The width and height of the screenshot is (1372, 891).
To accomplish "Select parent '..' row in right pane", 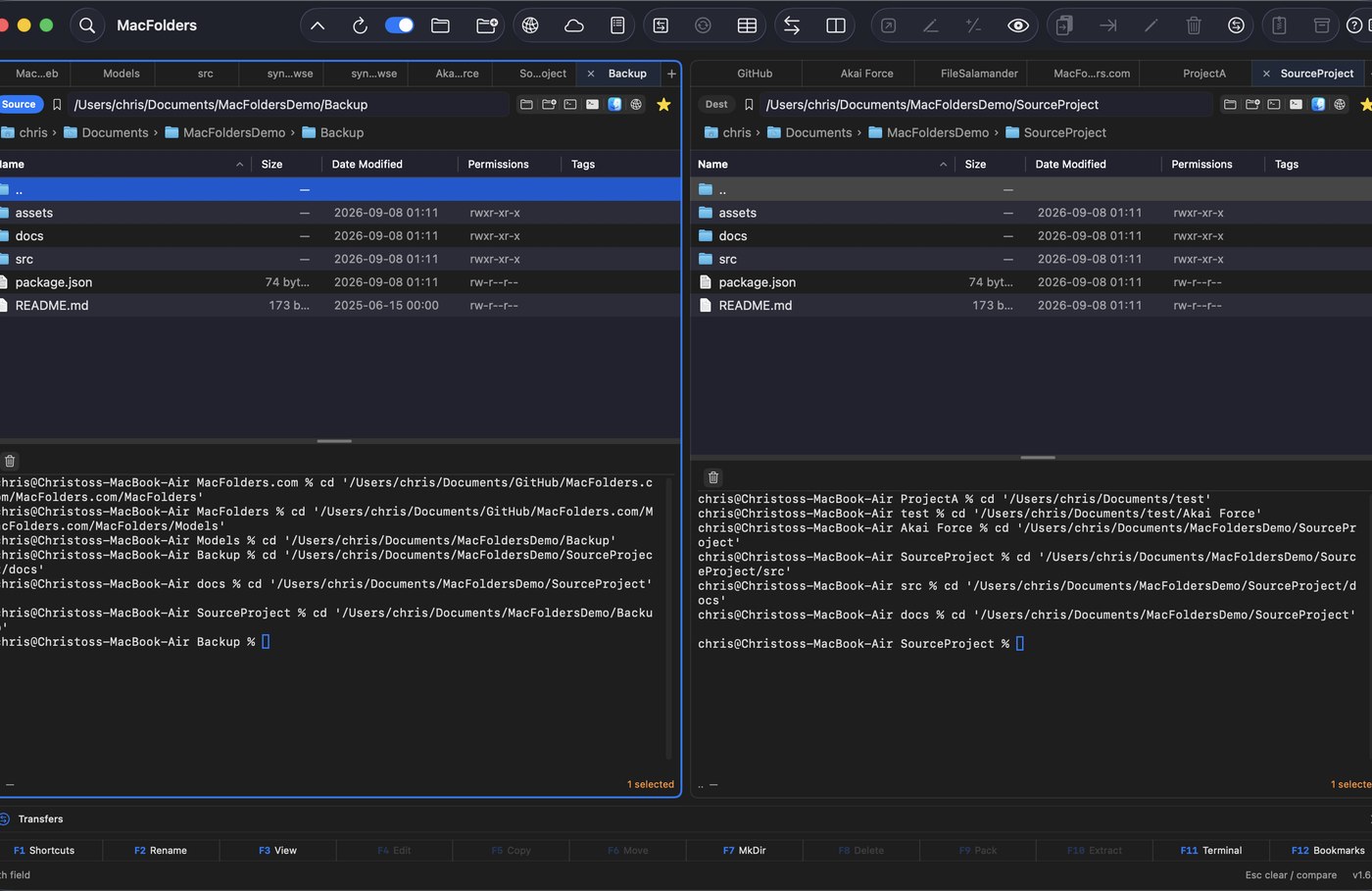I will (x=1032, y=190).
